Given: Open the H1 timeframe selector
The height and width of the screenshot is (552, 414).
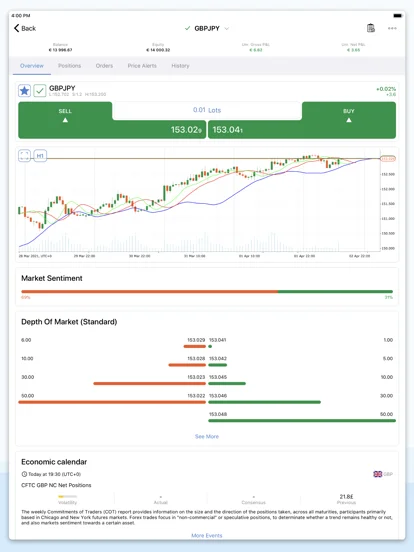Looking at the screenshot, I should [x=40, y=156].
